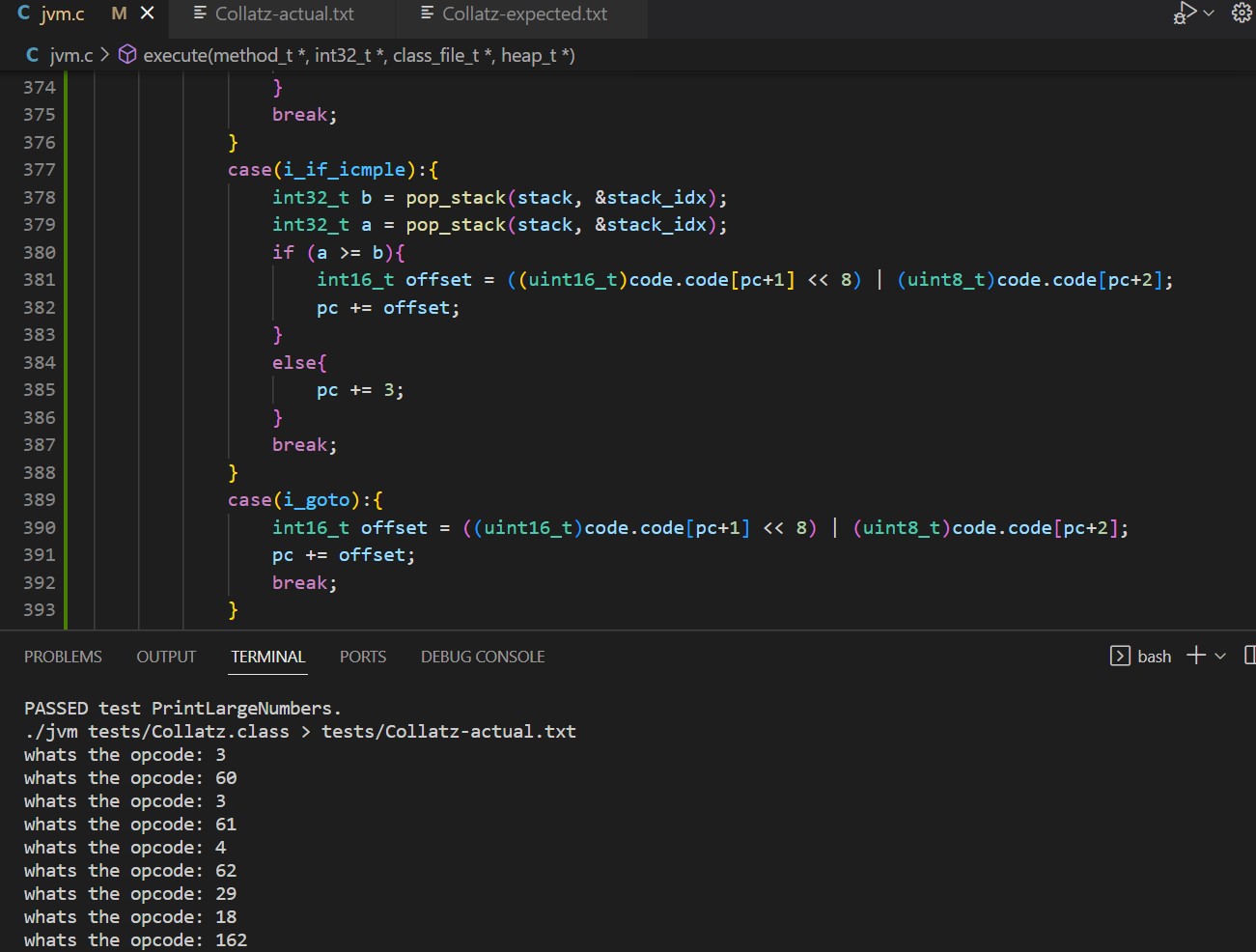Image resolution: width=1256 pixels, height=952 pixels.
Task: Open the terminal launch profile dropdown
Action: coord(1220,657)
